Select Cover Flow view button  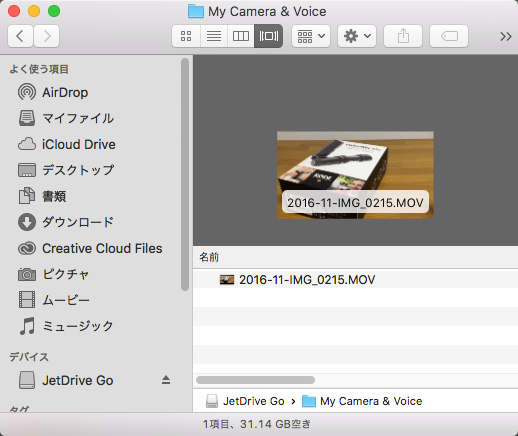268,36
